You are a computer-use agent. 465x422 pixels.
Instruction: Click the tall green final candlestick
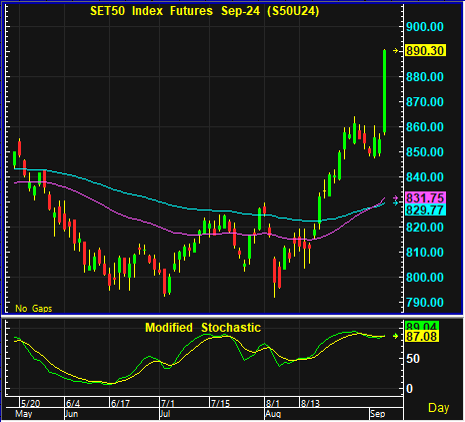click(385, 91)
